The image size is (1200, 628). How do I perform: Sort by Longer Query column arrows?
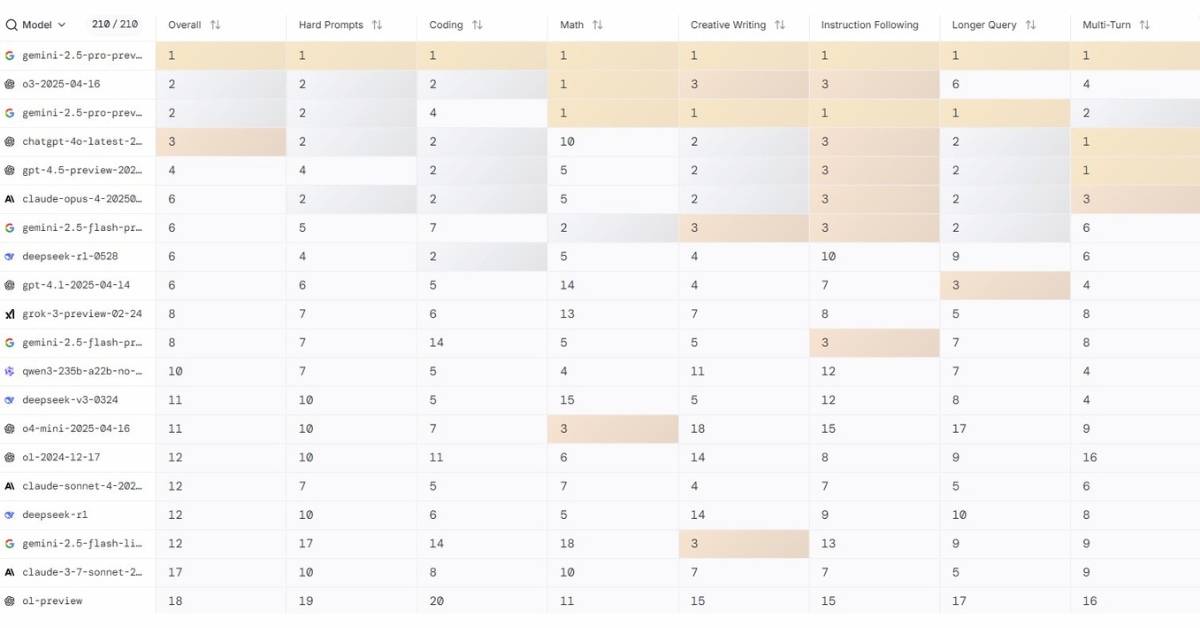1030,25
